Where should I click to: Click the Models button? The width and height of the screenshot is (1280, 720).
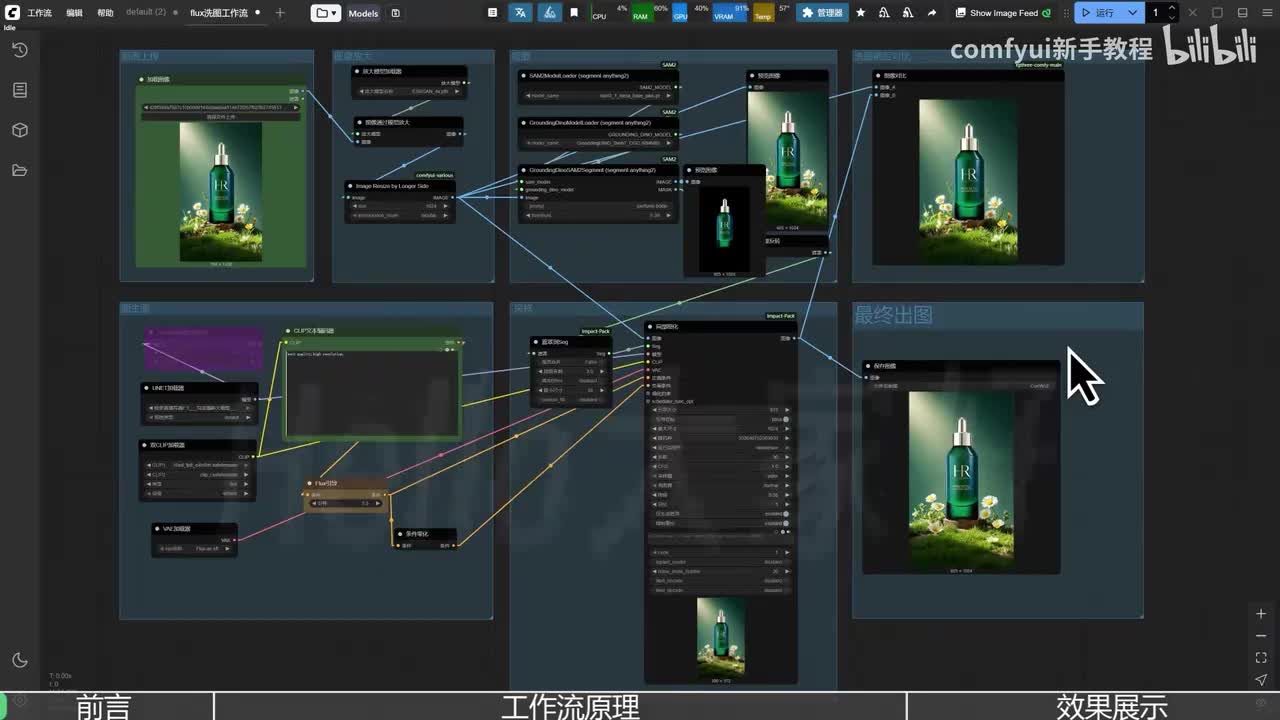[363, 13]
